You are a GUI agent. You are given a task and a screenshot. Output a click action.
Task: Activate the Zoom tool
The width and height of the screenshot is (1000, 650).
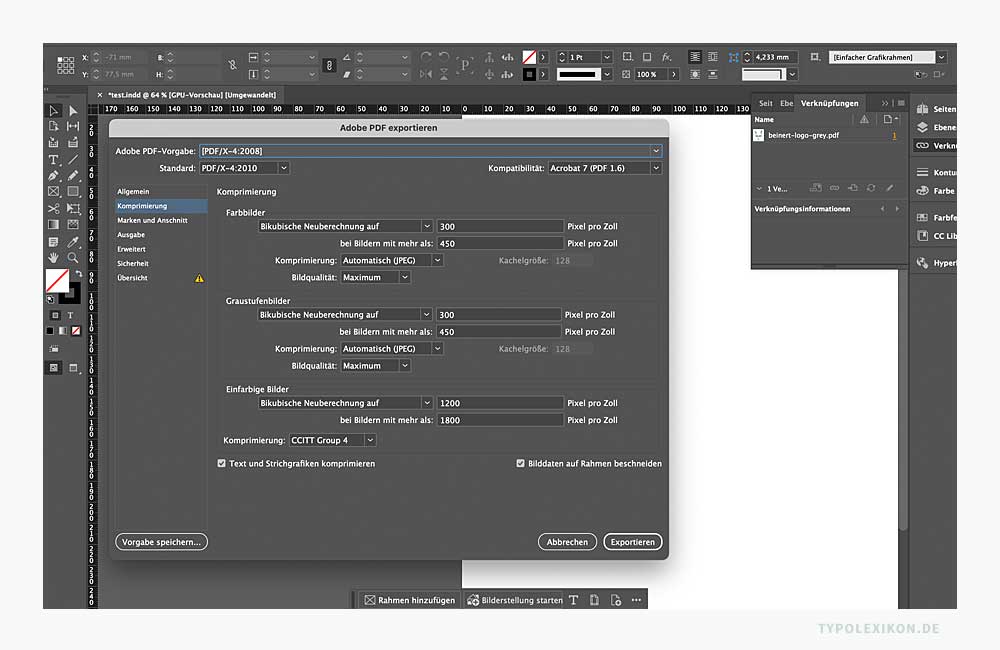point(73,259)
